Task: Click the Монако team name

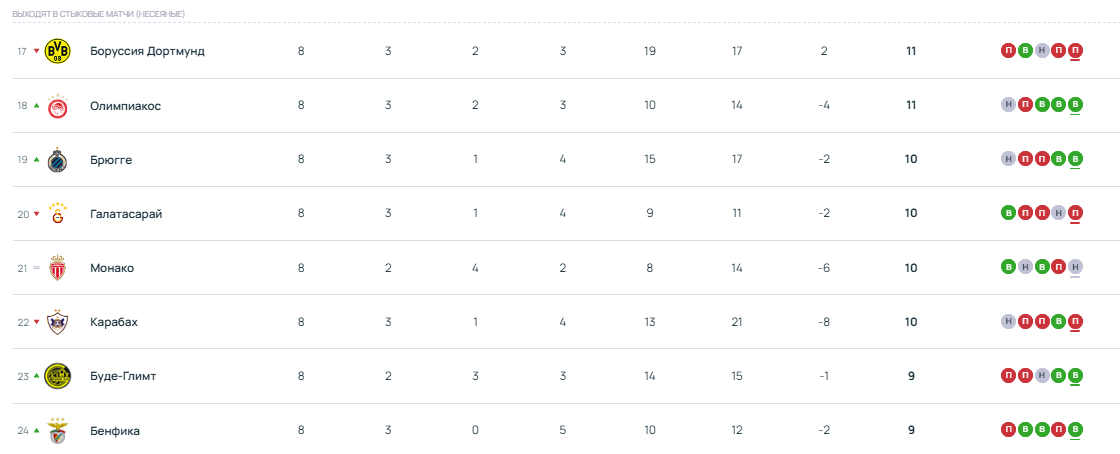Action: (112, 268)
